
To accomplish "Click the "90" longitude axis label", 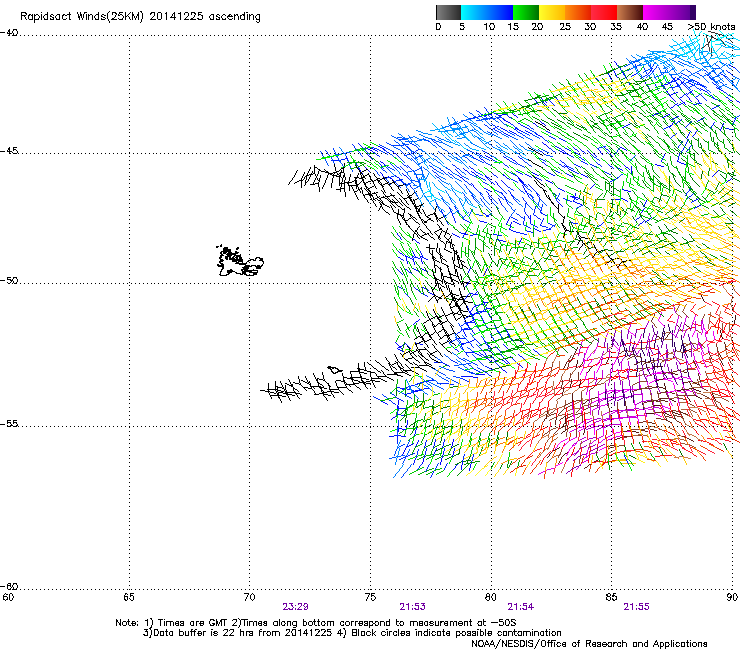I will tap(732, 598).
